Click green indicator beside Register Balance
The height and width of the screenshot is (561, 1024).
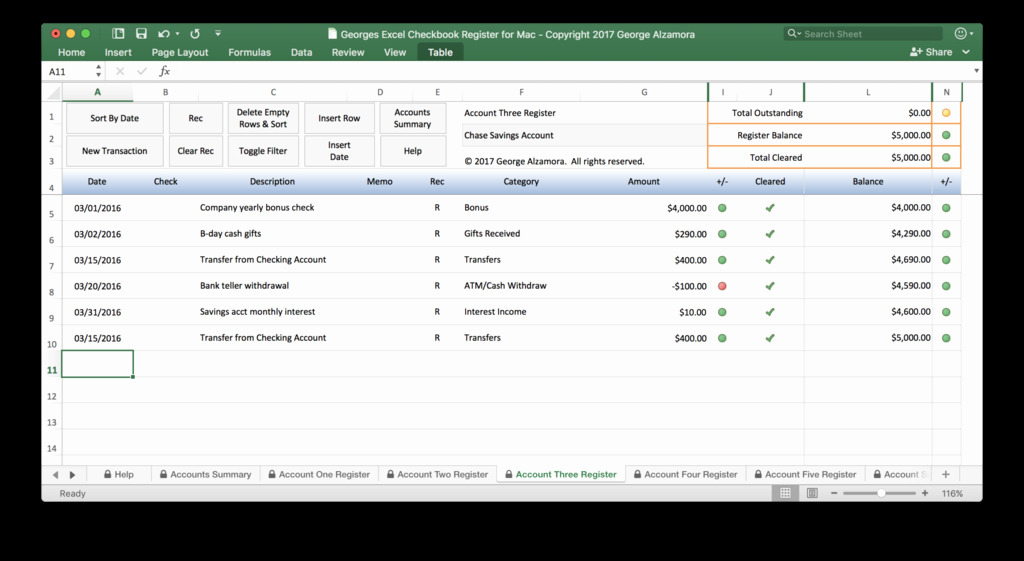click(946, 135)
